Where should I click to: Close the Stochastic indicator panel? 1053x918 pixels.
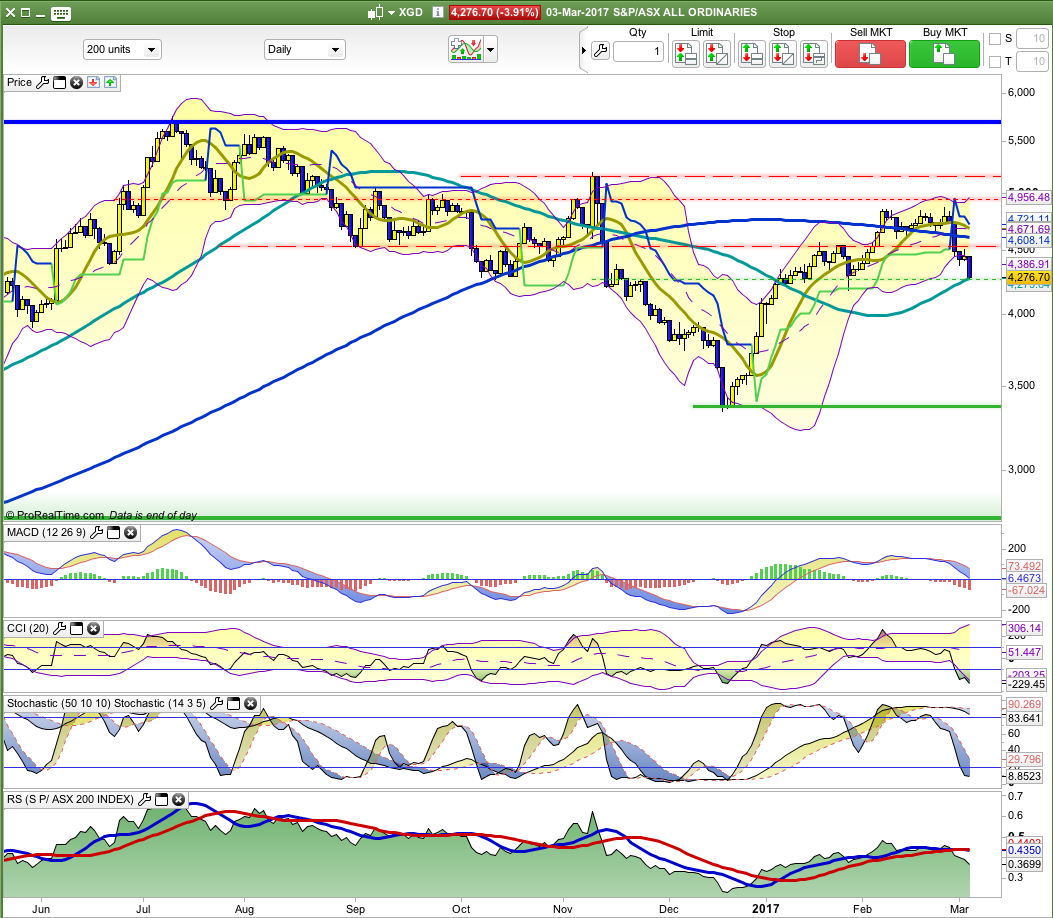click(x=250, y=704)
